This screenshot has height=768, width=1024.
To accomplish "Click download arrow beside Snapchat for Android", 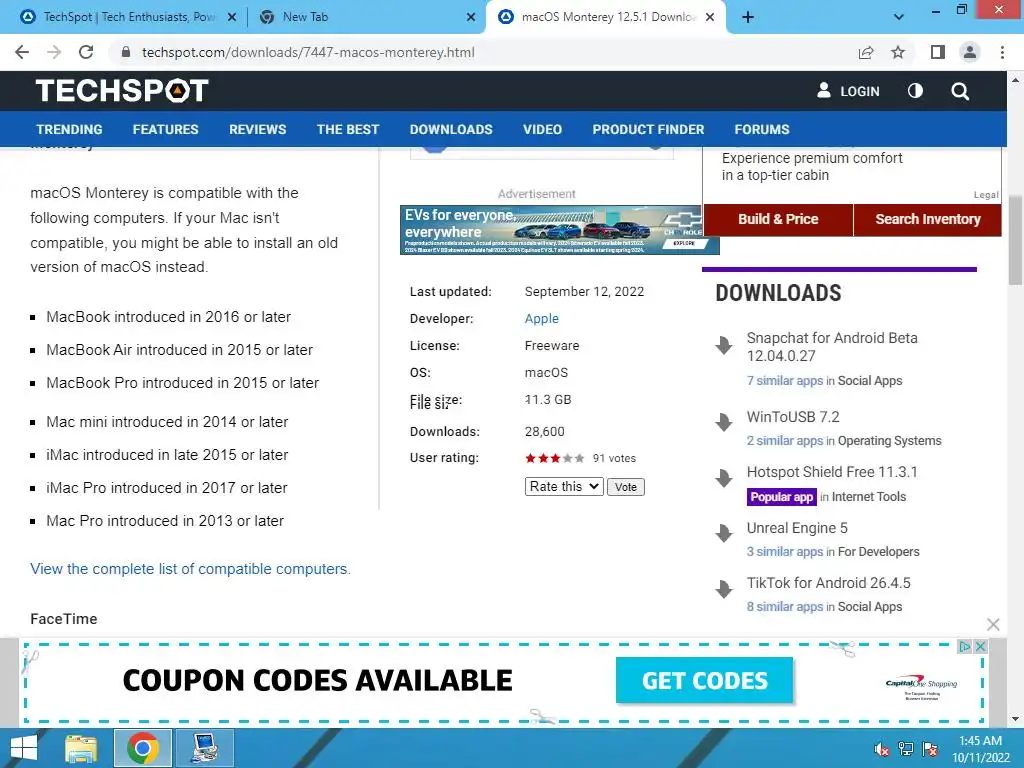I will [724, 345].
